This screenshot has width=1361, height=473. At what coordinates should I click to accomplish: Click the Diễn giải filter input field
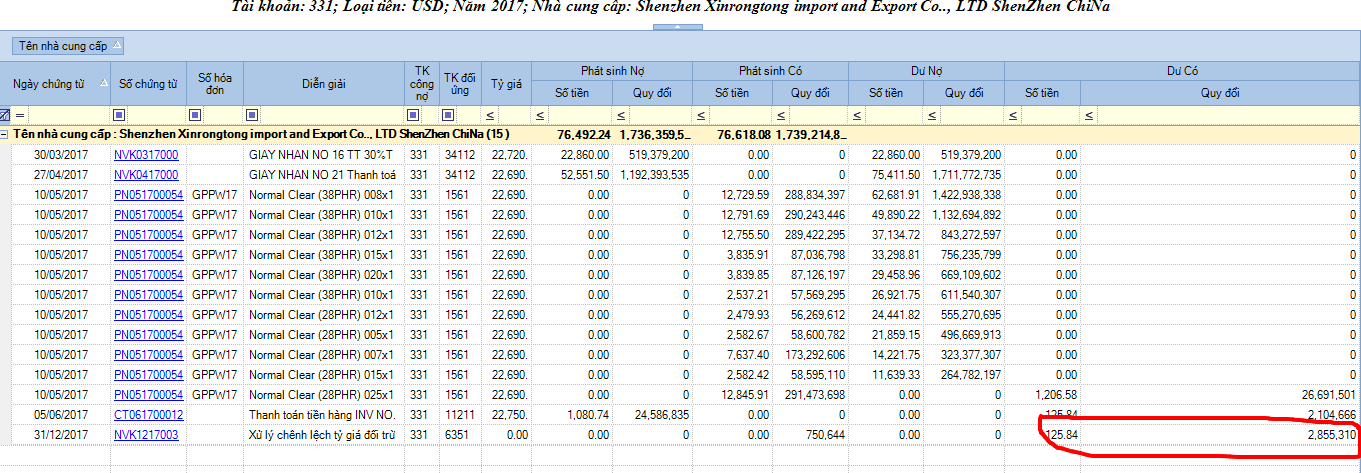(330, 114)
